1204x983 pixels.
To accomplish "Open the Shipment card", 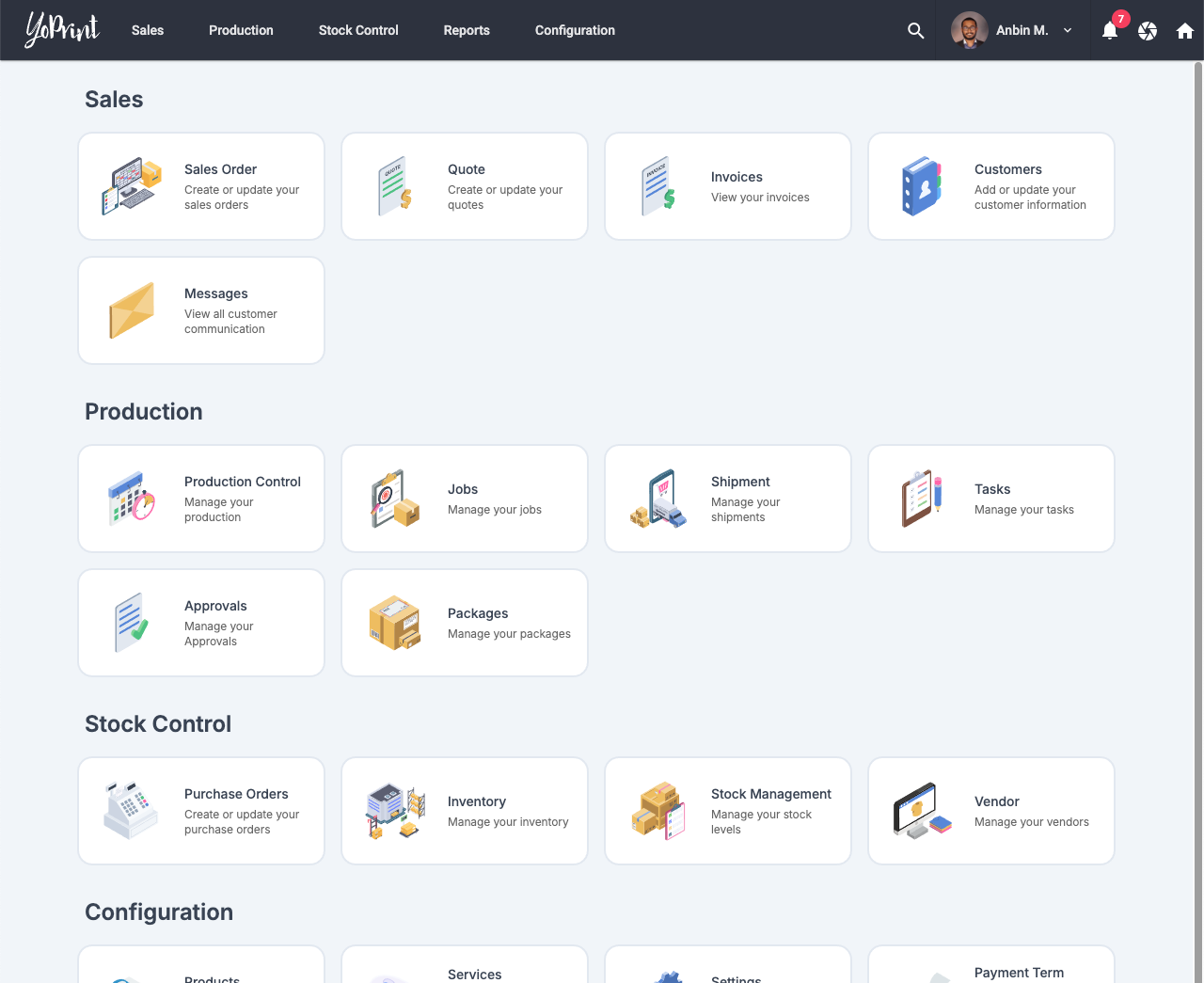I will coord(727,499).
